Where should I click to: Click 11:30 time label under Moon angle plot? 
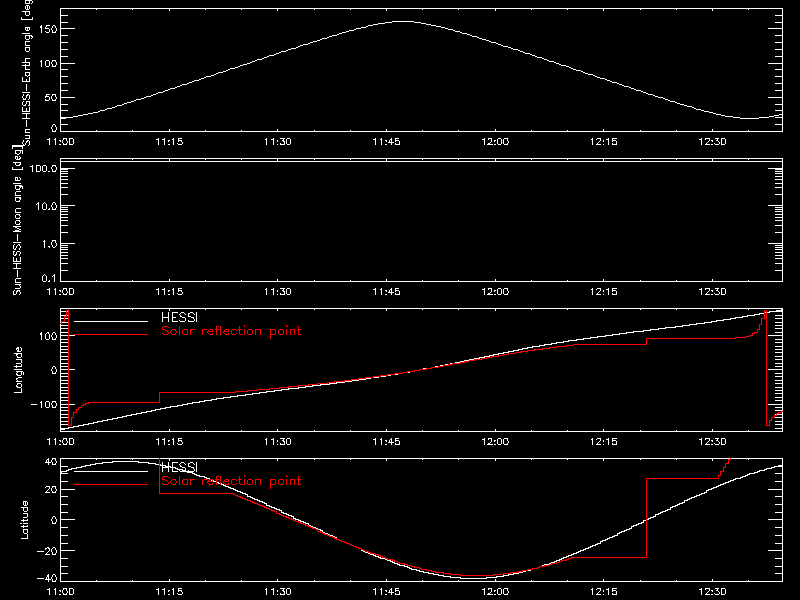pos(278,292)
